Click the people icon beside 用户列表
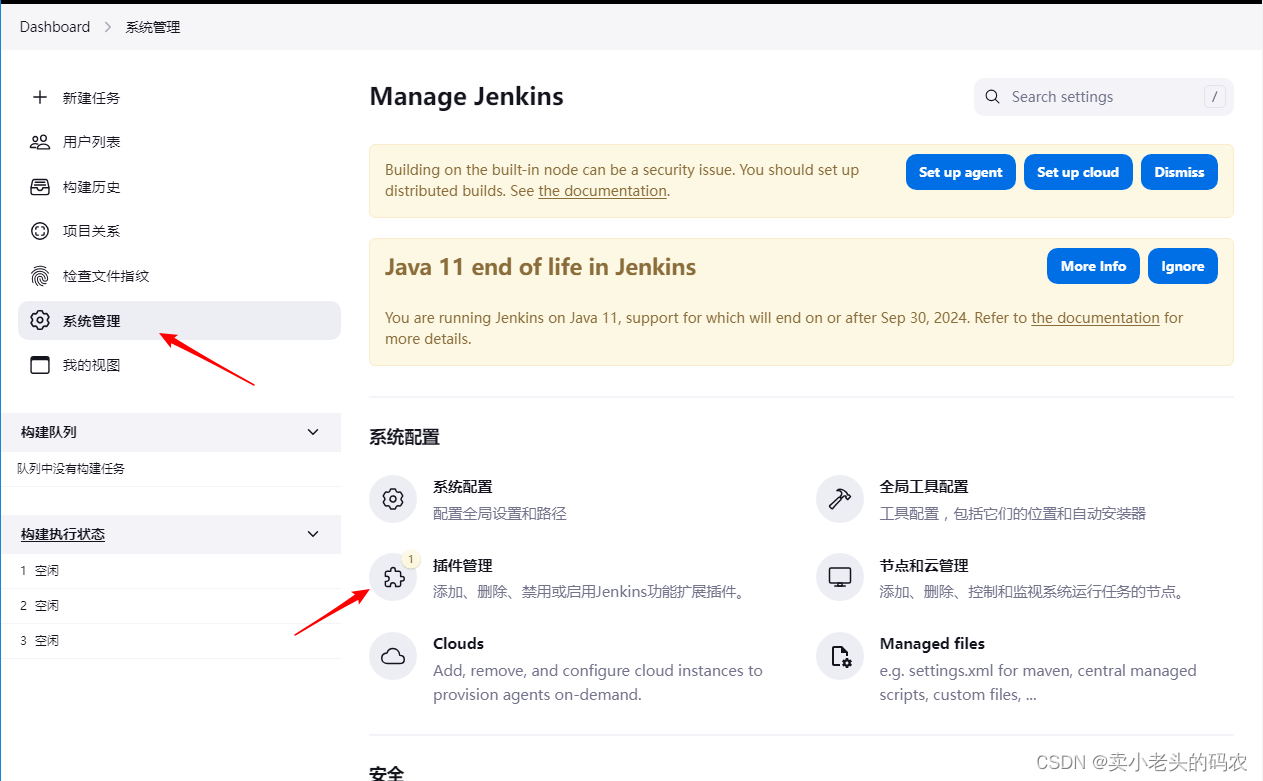The image size is (1263, 781). point(40,142)
